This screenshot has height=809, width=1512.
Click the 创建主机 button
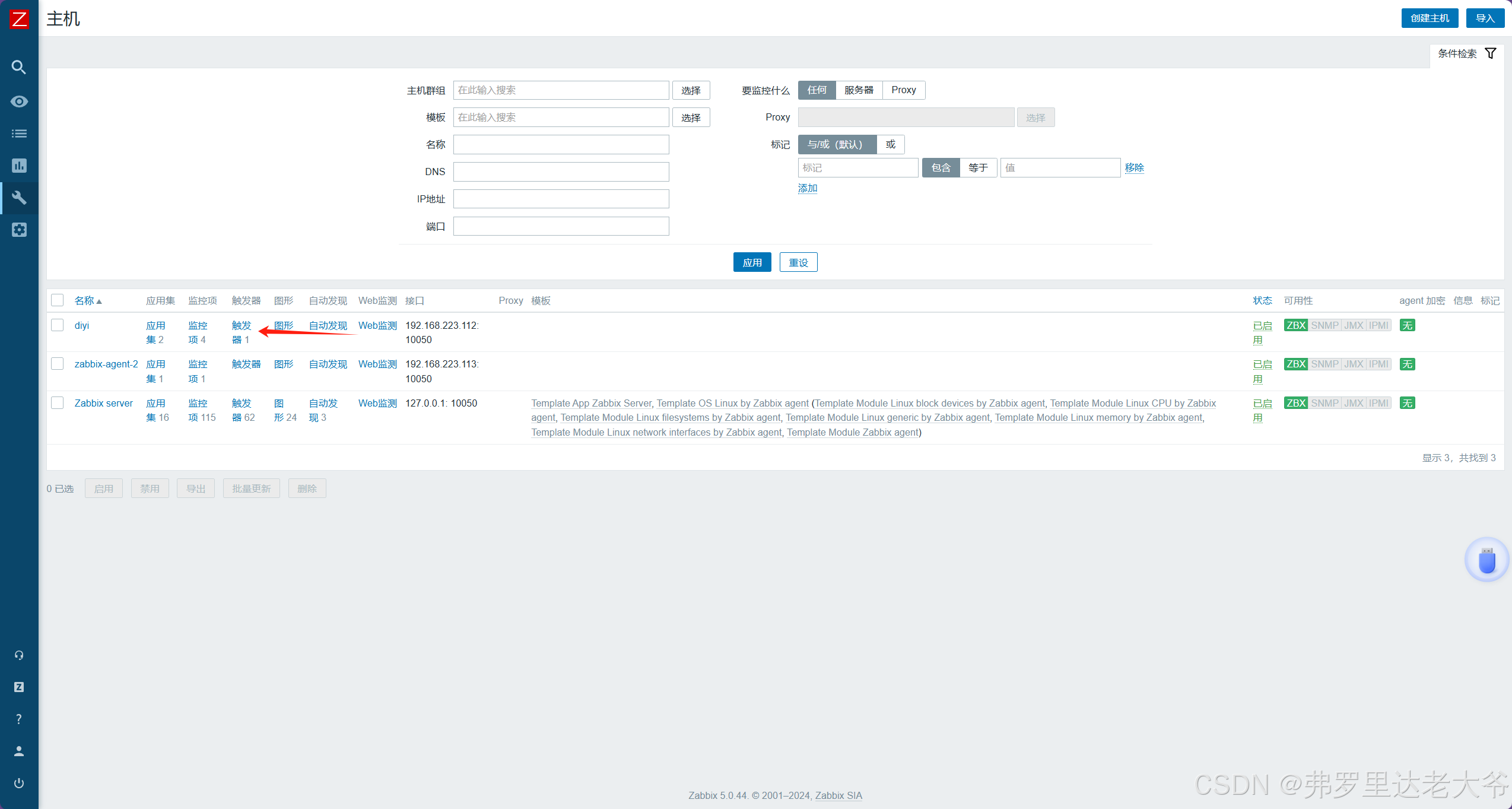pyautogui.click(x=1430, y=18)
